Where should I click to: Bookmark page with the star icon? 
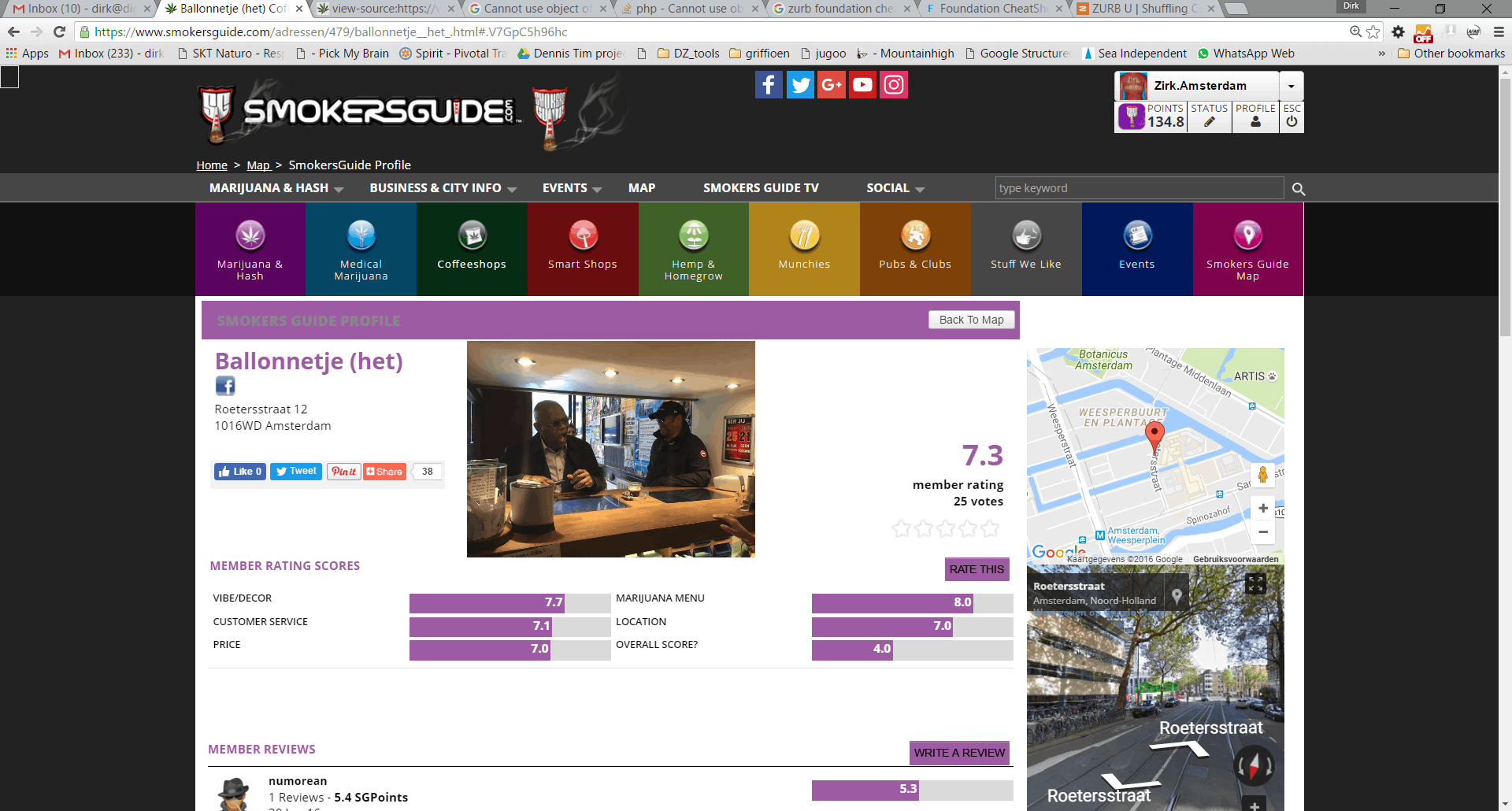click(x=1373, y=32)
